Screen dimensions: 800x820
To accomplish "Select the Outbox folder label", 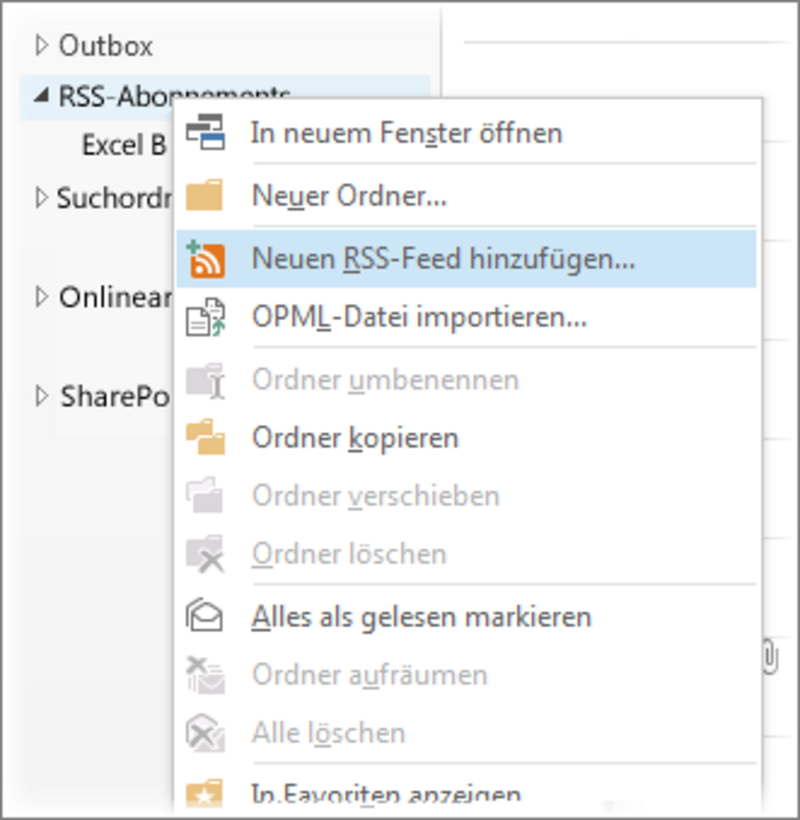I will point(106,45).
